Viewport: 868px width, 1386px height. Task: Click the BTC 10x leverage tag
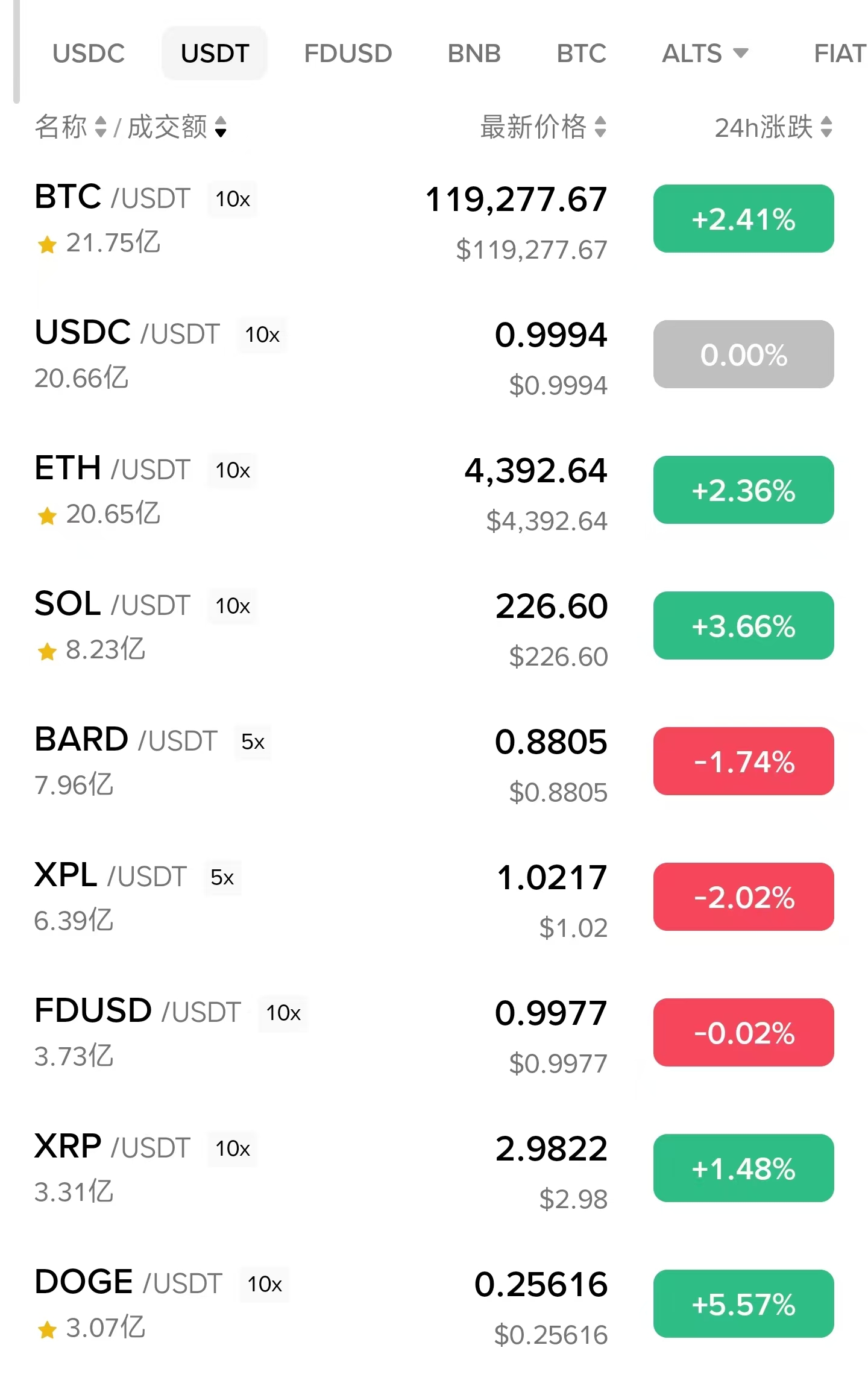233,199
